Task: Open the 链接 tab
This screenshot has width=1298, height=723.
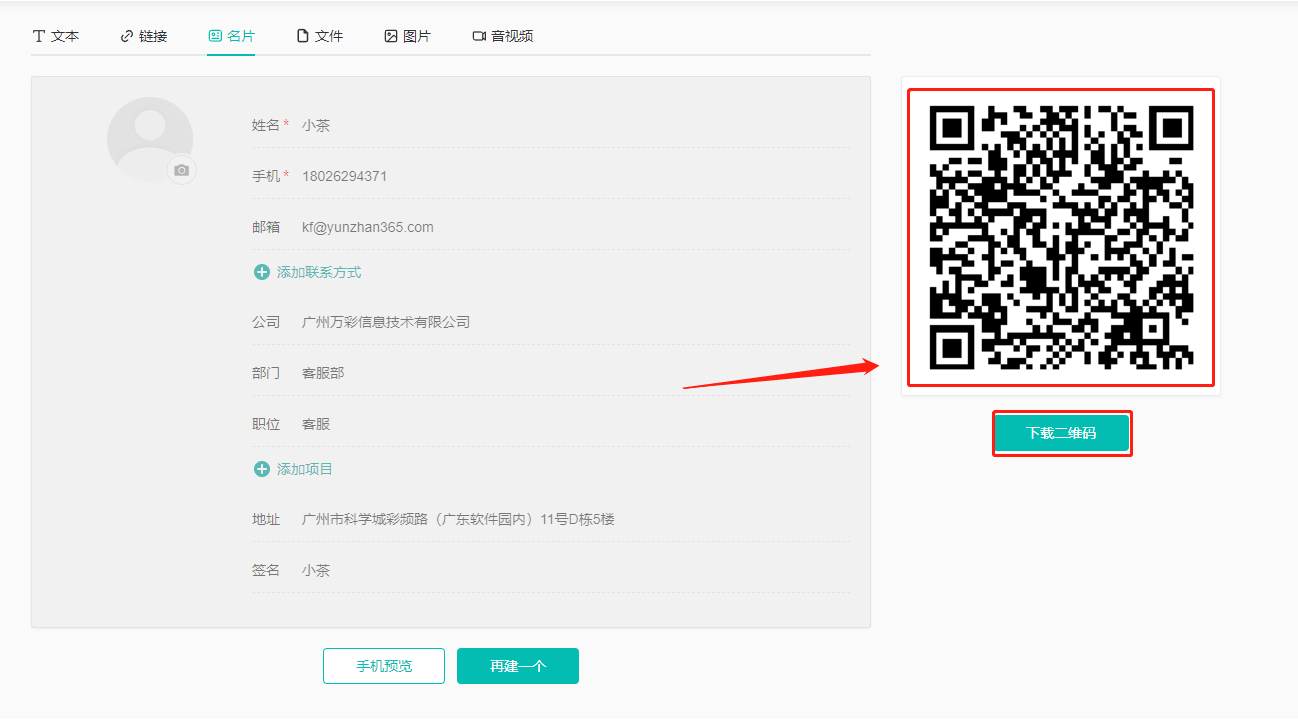Action: click(x=144, y=36)
